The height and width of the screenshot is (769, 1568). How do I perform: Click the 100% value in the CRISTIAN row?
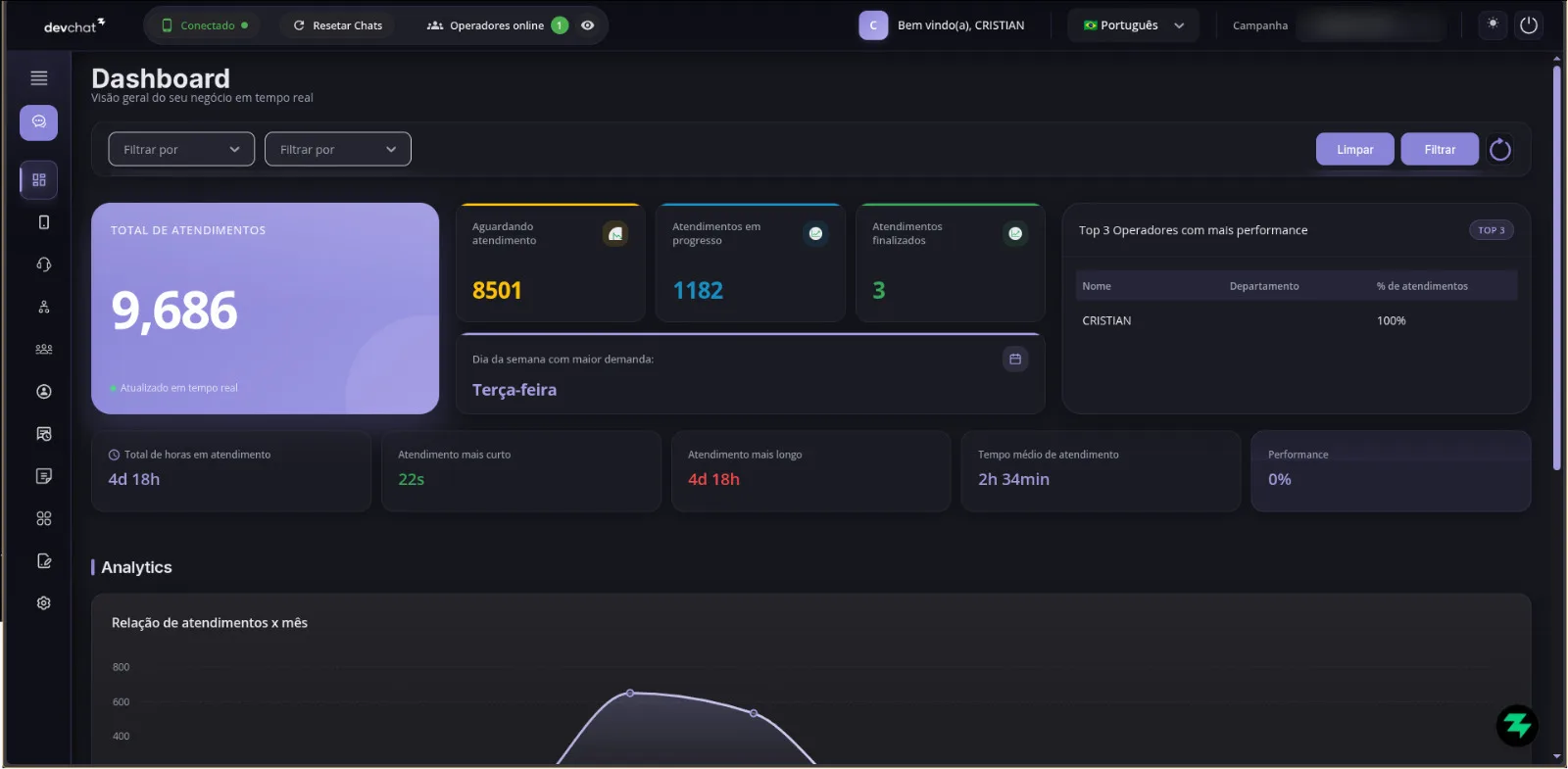[x=1391, y=320]
